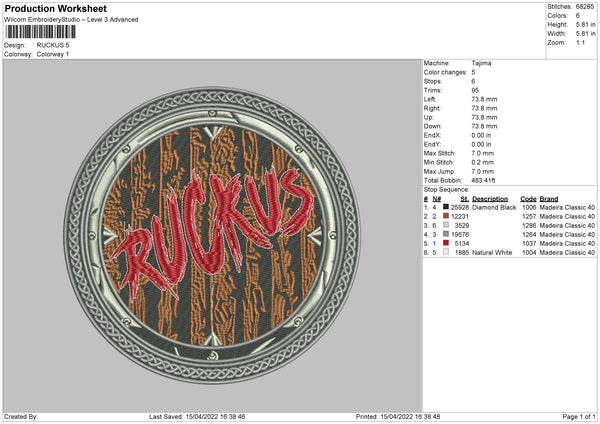Click the Natural White color swatch
The width and height of the screenshot is (600, 424).
pos(444,252)
